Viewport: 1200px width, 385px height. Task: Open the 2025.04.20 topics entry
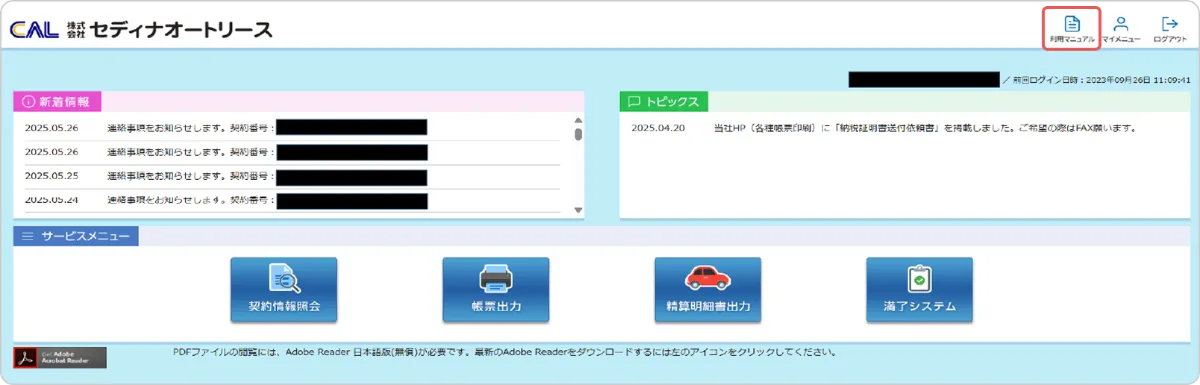click(x=884, y=128)
